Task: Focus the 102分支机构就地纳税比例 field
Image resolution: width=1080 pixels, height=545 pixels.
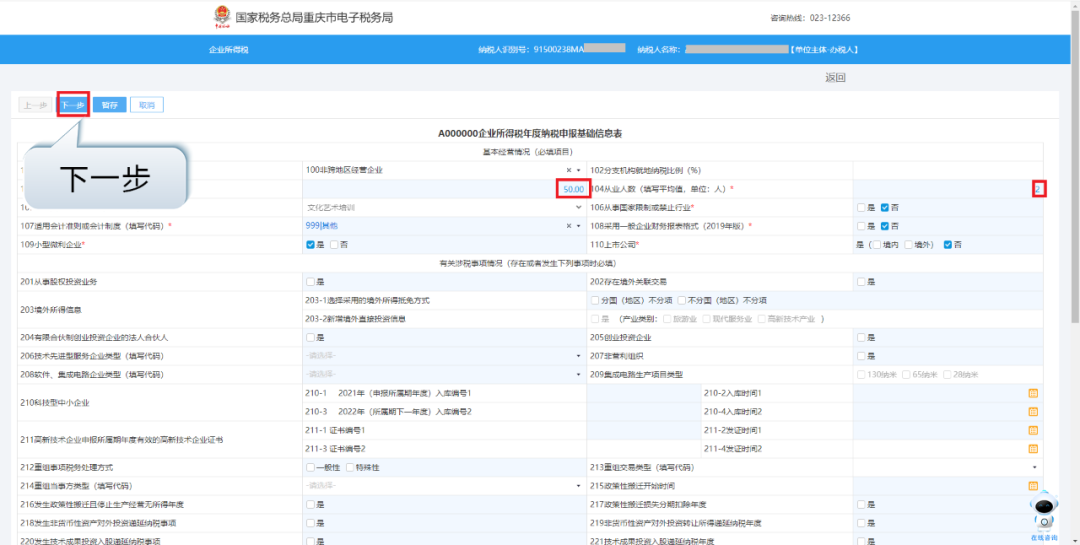Action: coord(948,170)
